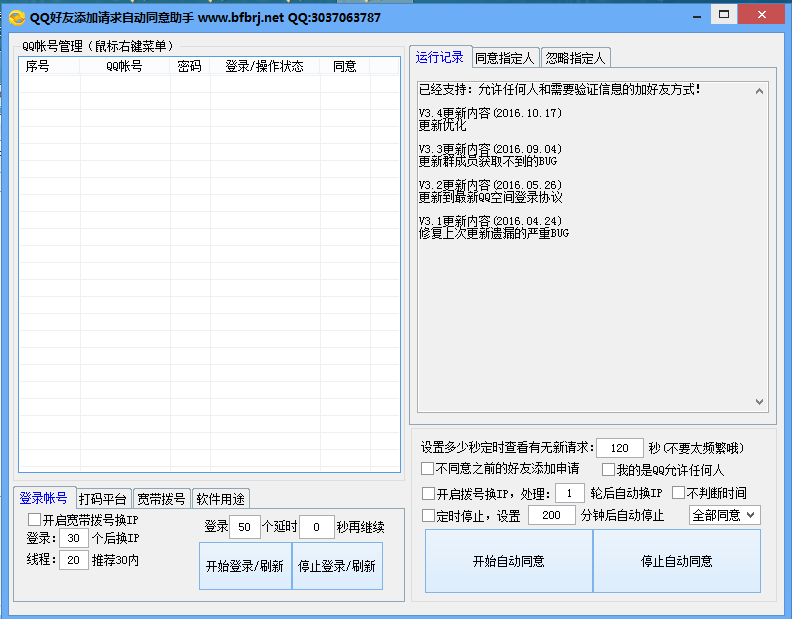Click the 登录/操作状态 column header

[x=265, y=66]
